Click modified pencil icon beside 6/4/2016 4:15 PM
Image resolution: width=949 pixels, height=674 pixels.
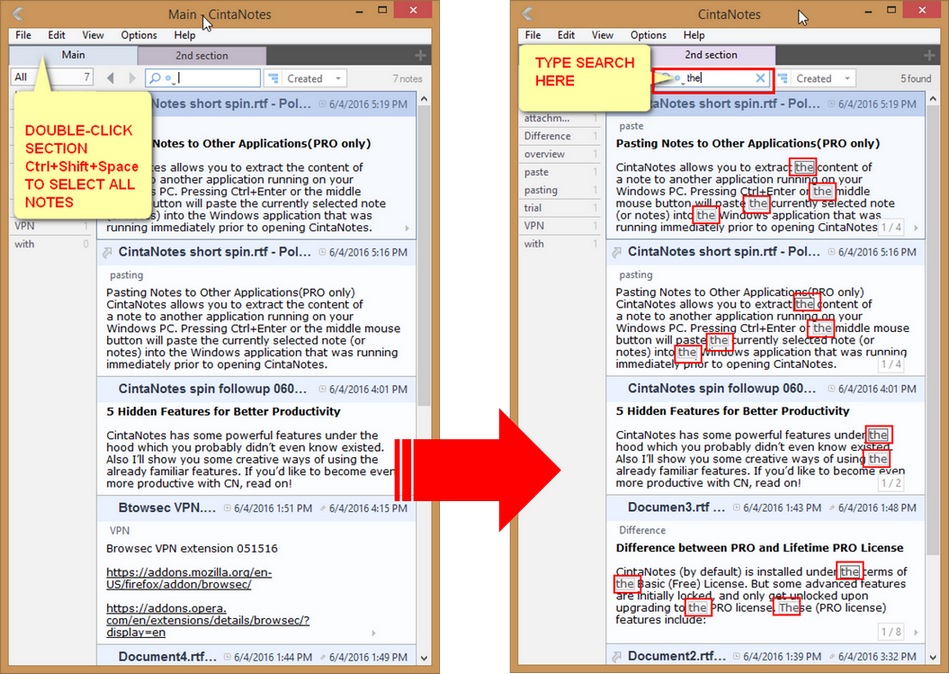pos(323,508)
